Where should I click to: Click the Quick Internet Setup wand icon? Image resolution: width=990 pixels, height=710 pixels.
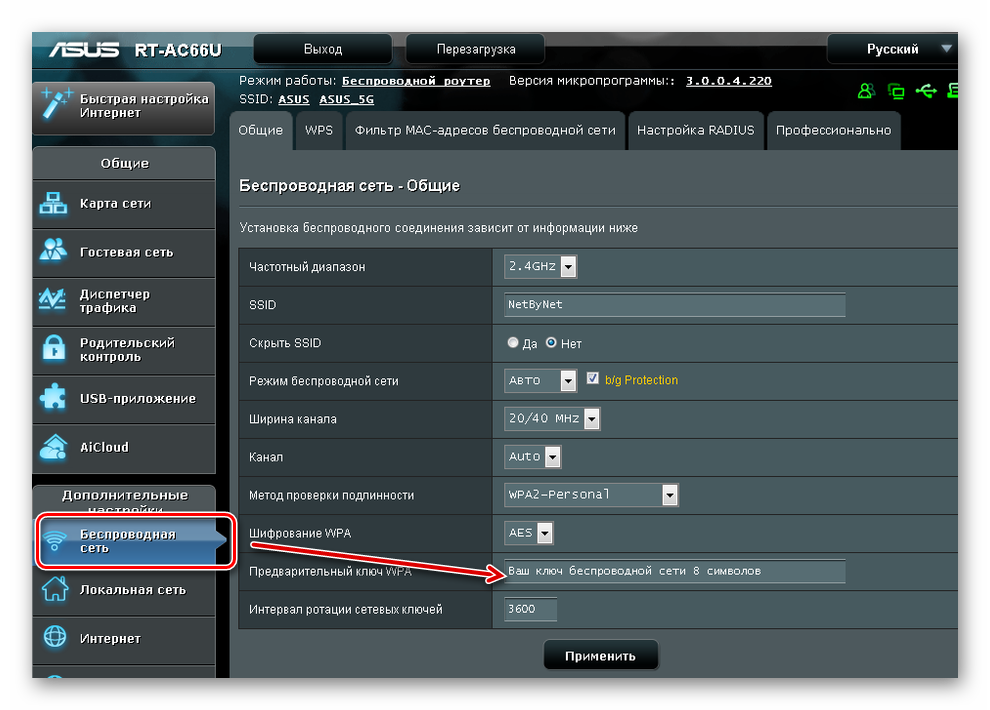(54, 106)
